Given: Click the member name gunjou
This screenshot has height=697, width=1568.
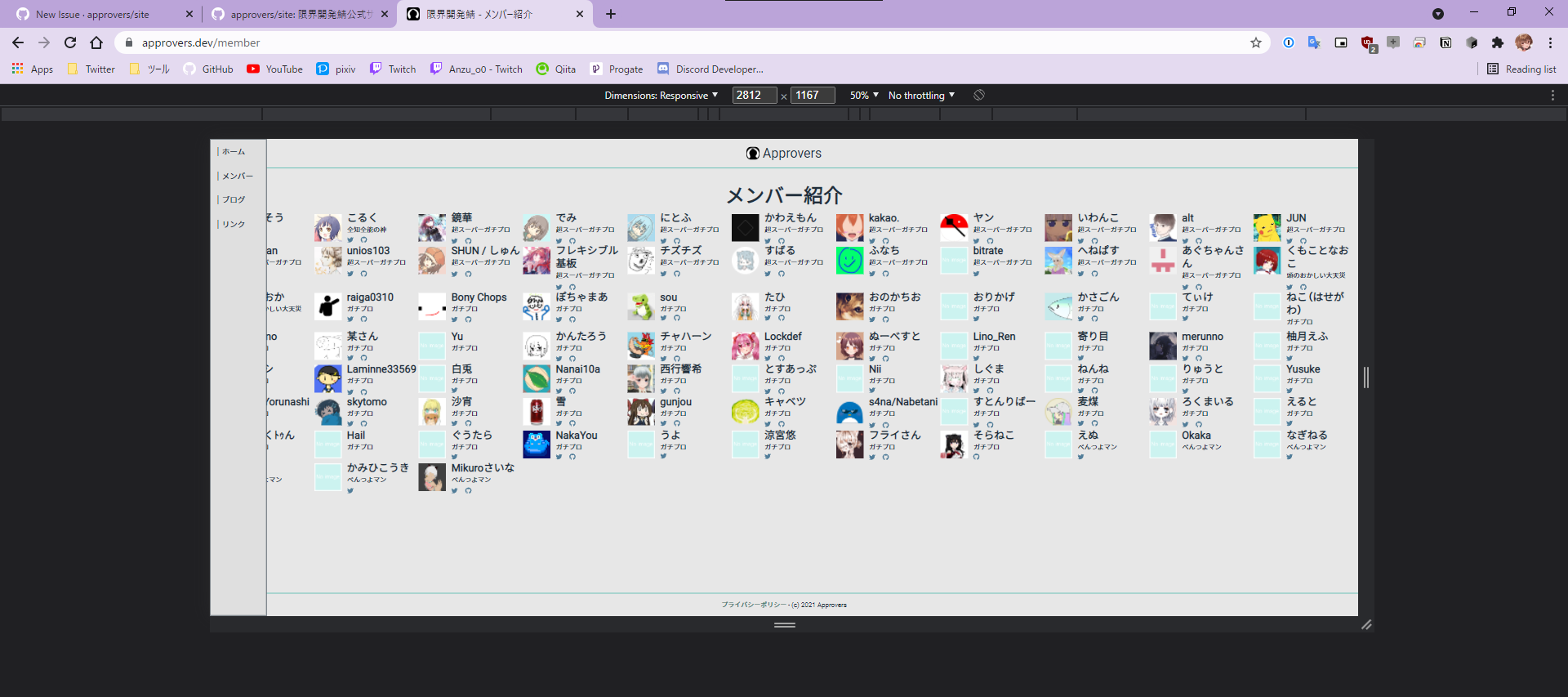Looking at the screenshot, I should [675, 402].
